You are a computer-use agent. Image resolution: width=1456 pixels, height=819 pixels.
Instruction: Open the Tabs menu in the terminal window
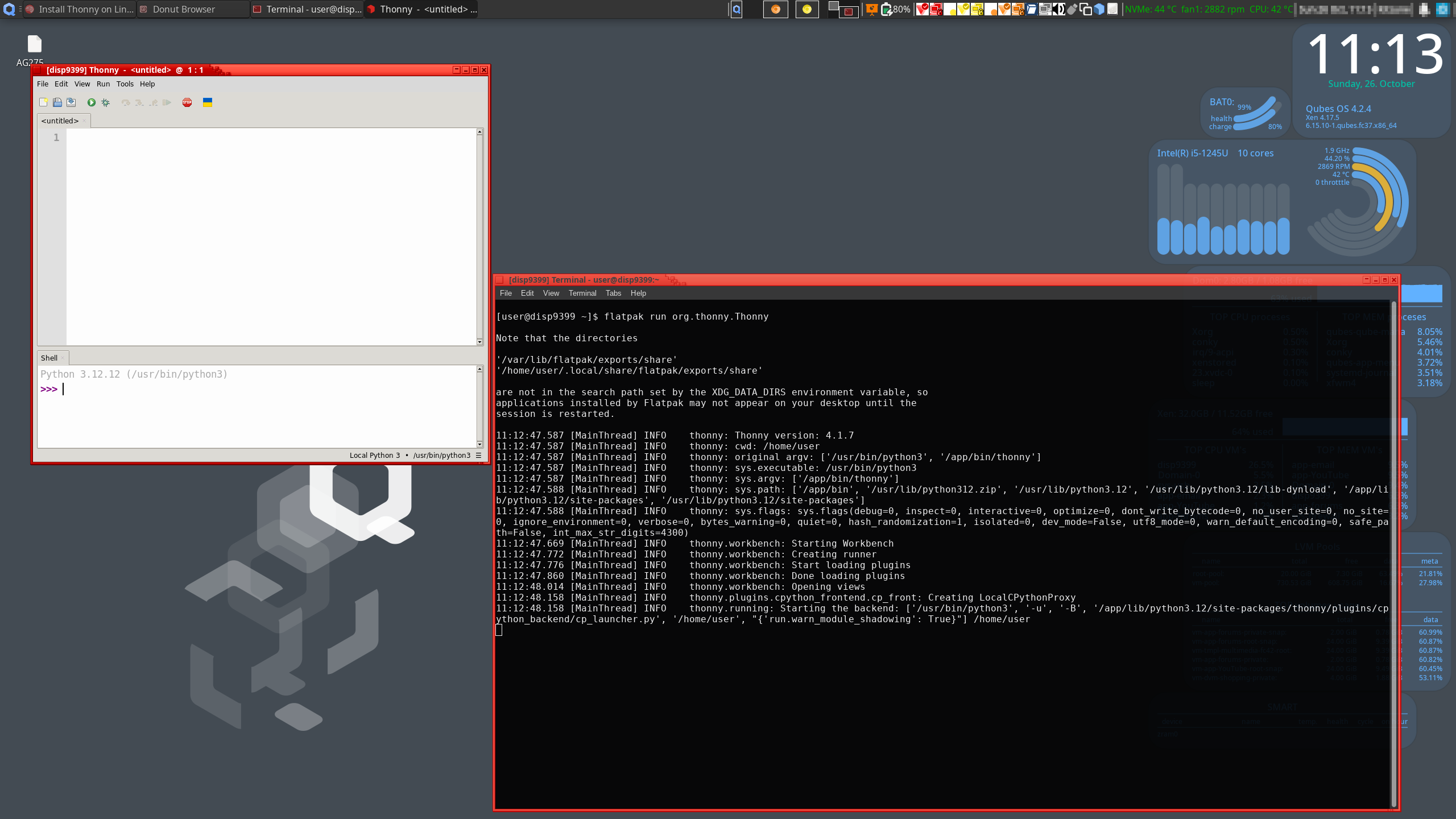[x=613, y=293]
